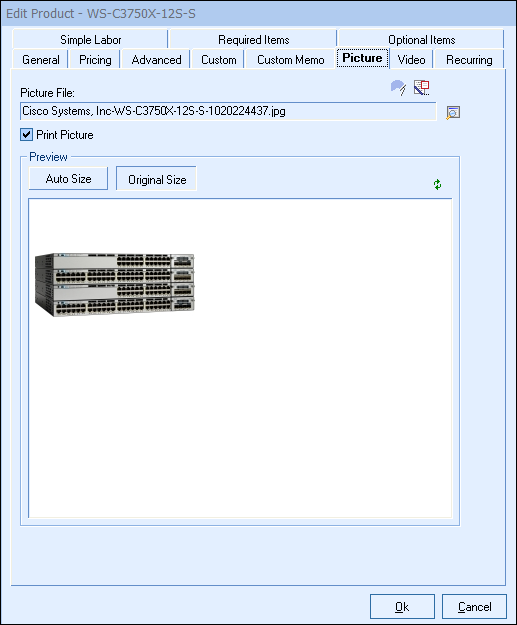Image resolution: width=517 pixels, height=625 pixels.
Task: Click the Picture File name field
Action: click(x=228, y=111)
